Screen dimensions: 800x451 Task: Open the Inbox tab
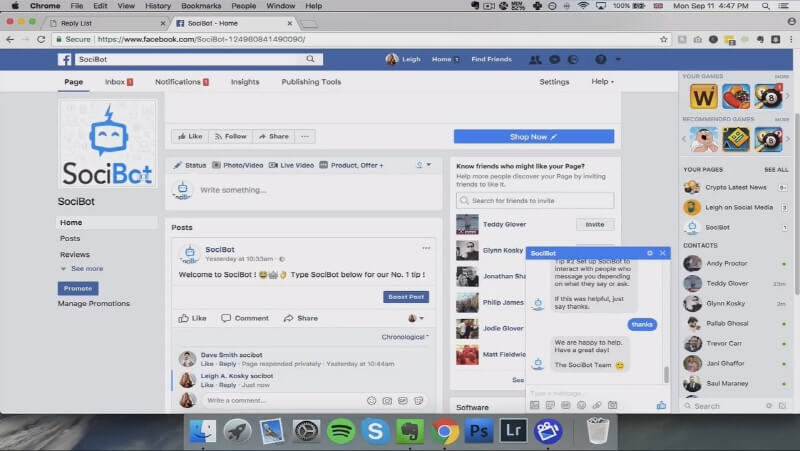(x=118, y=82)
